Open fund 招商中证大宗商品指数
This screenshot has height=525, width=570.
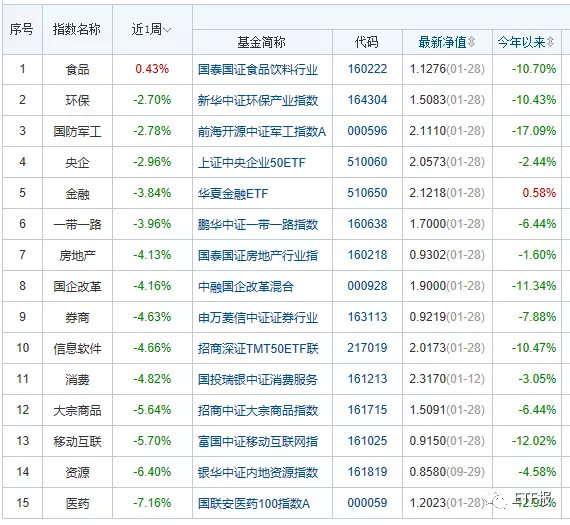[258, 410]
